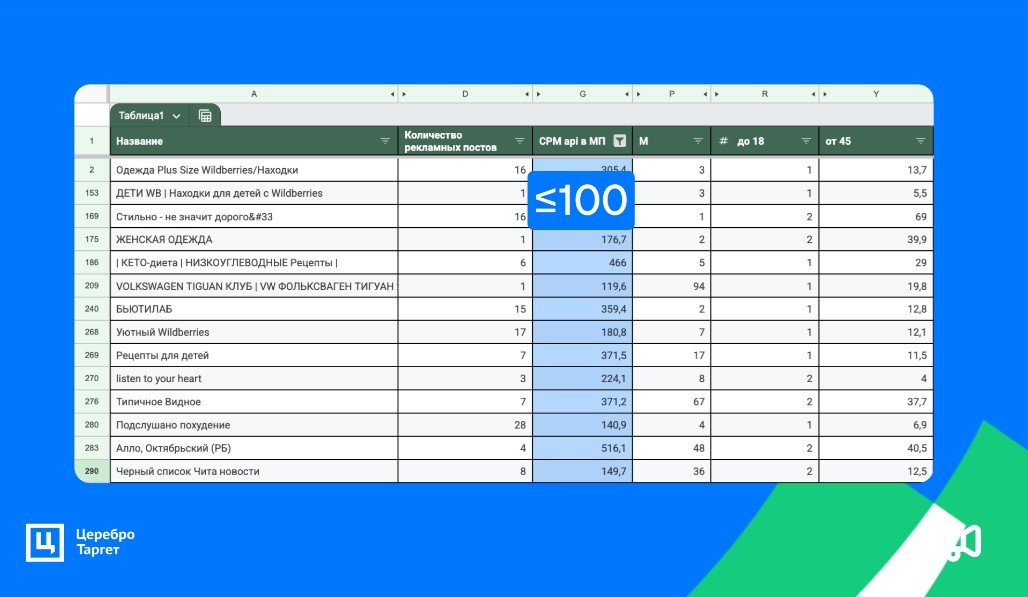Expand hidden columns left of column G

click(538, 94)
